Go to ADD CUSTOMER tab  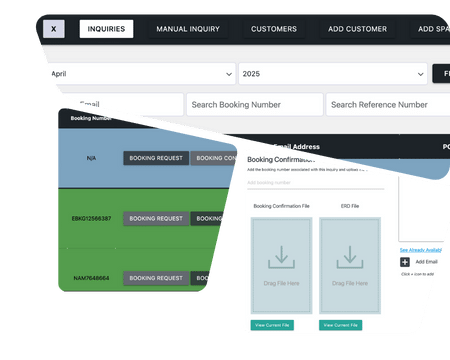click(357, 29)
